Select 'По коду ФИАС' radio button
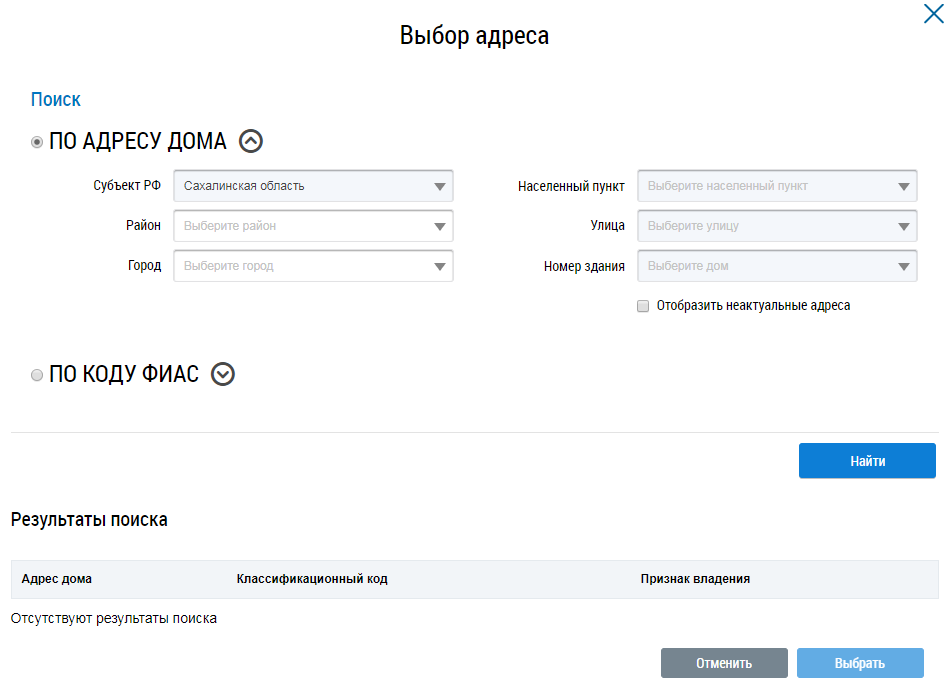Viewport: 951px width, 693px height. coord(37,375)
